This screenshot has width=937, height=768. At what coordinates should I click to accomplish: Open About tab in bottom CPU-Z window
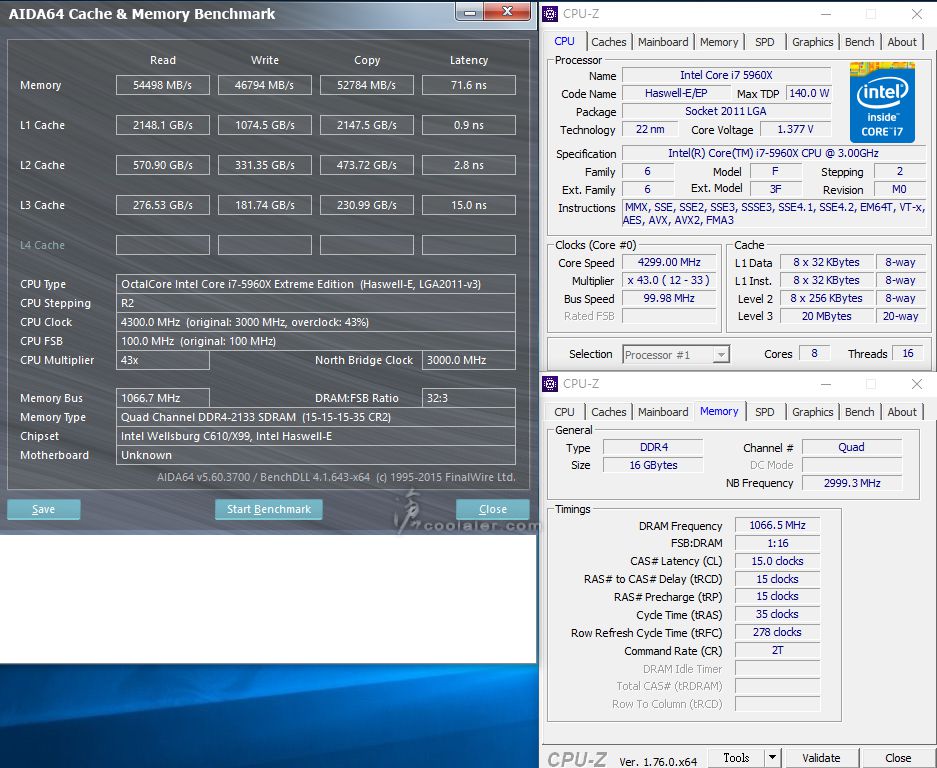point(902,412)
